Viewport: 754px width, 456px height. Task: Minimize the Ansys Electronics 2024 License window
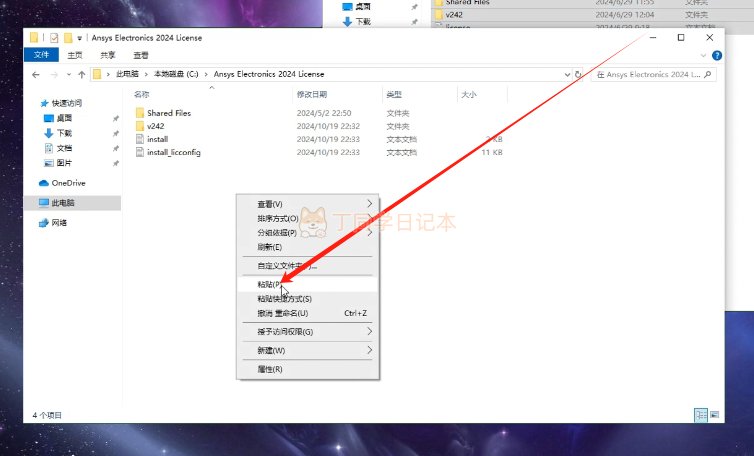[653, 38]
